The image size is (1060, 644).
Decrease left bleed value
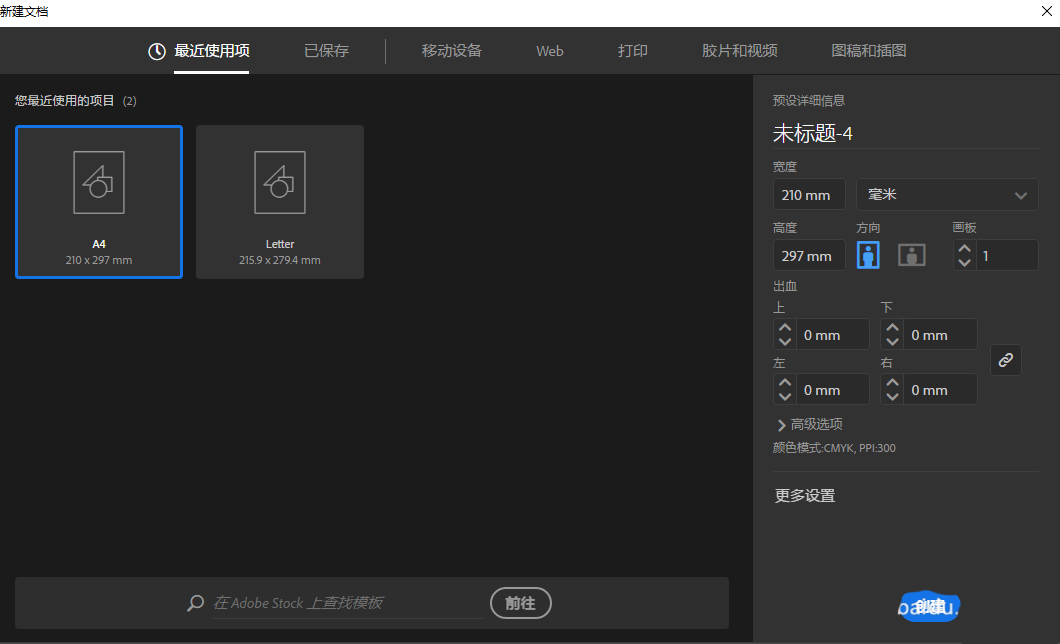785,397
